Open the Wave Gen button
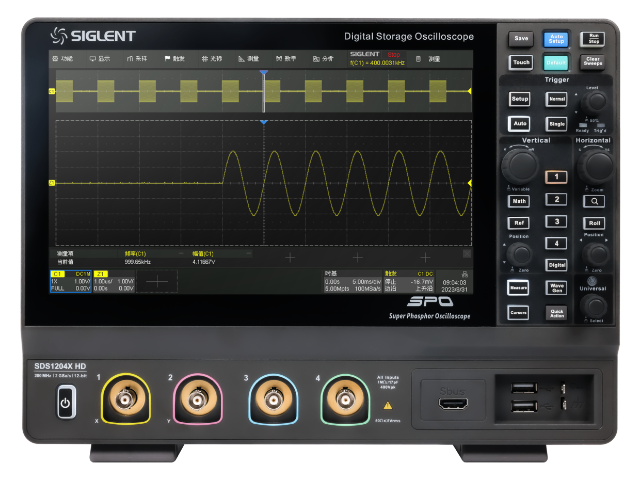This screenshot has height=480, width=640. (556, 288)
